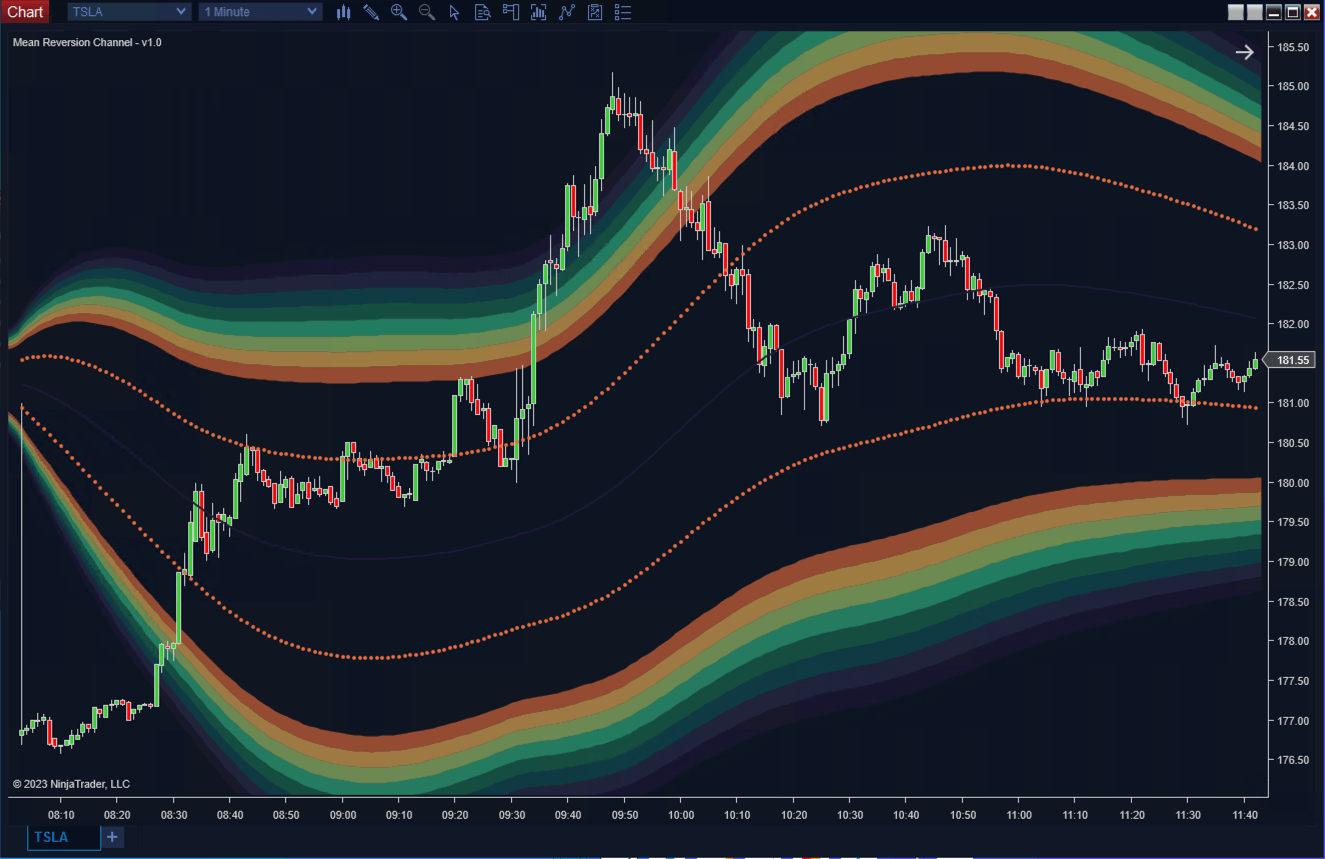
Task: Open the Strategies icon on the toolbar
Action: 566,12
